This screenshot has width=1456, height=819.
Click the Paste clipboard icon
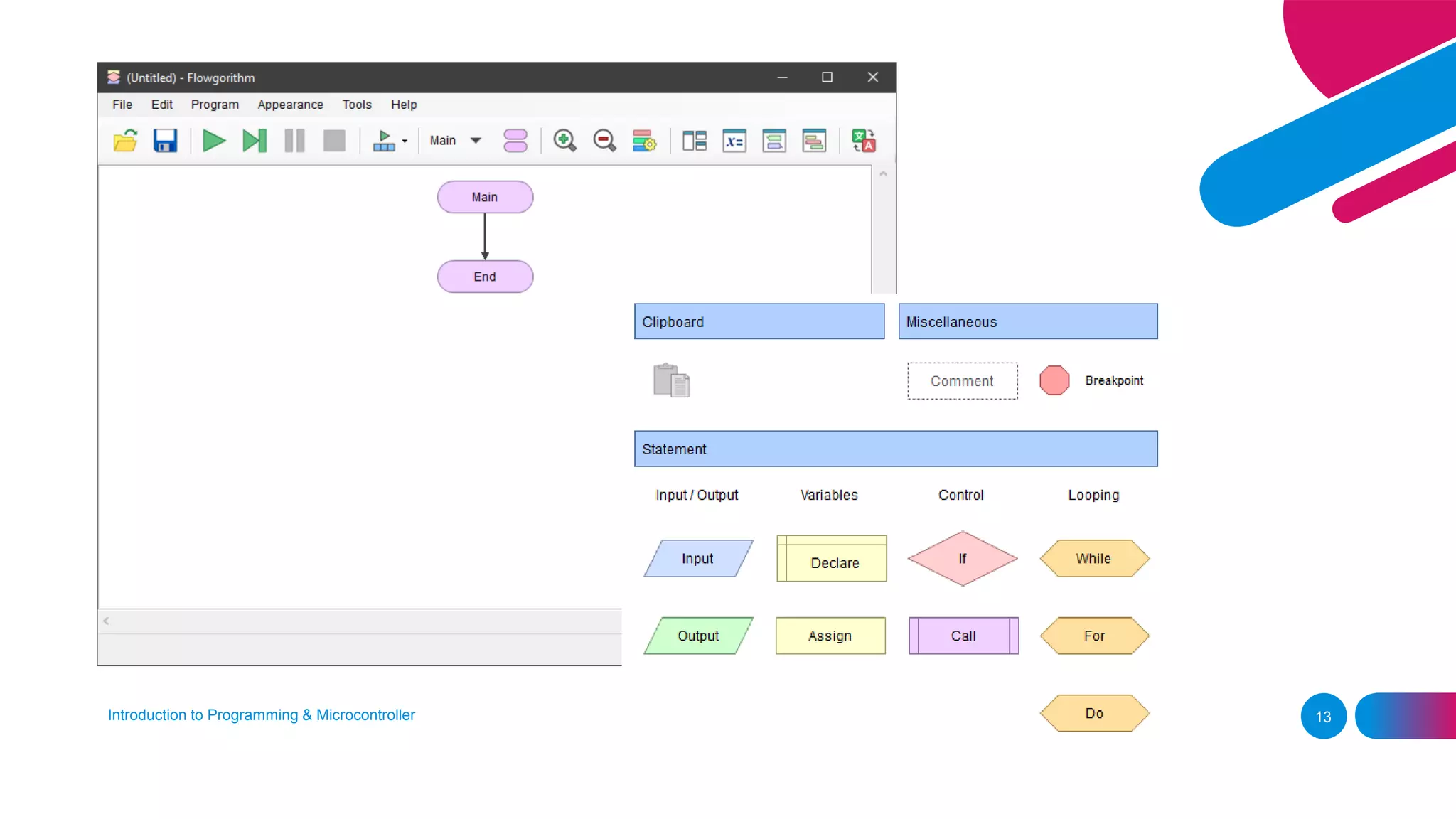click(x=671, y=380)
